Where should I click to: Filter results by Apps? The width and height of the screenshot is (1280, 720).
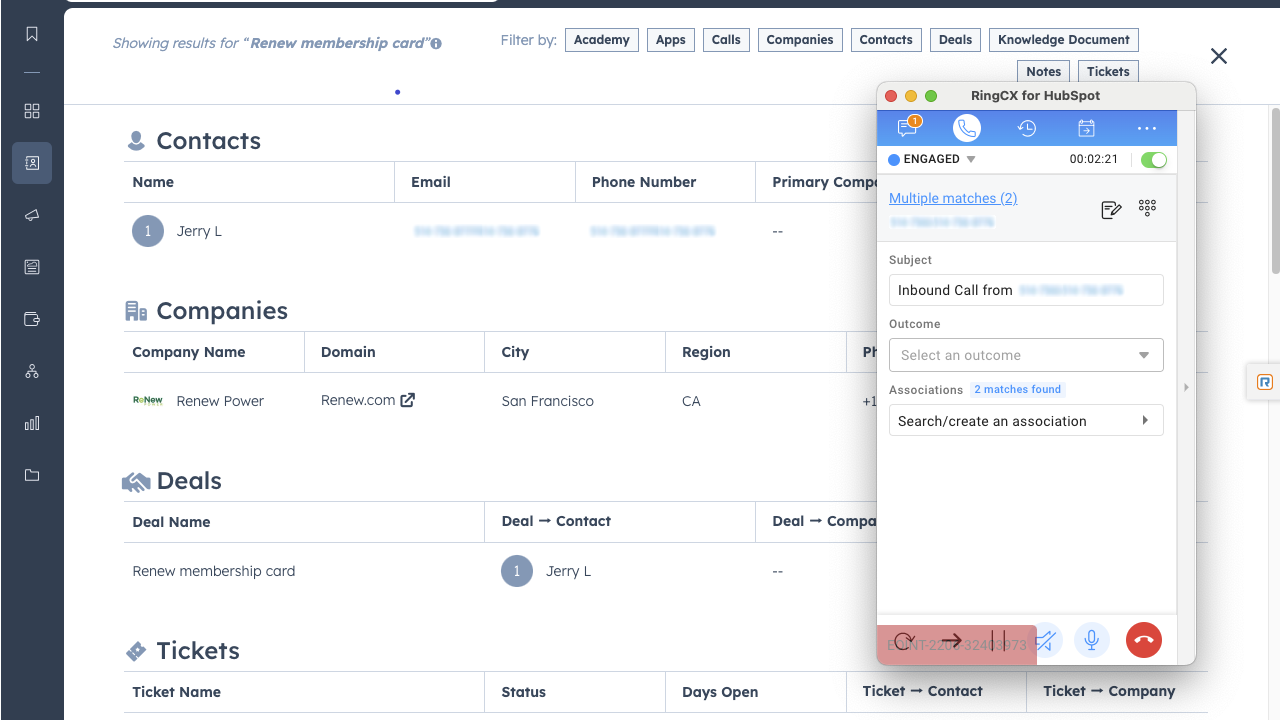(671, 40)
